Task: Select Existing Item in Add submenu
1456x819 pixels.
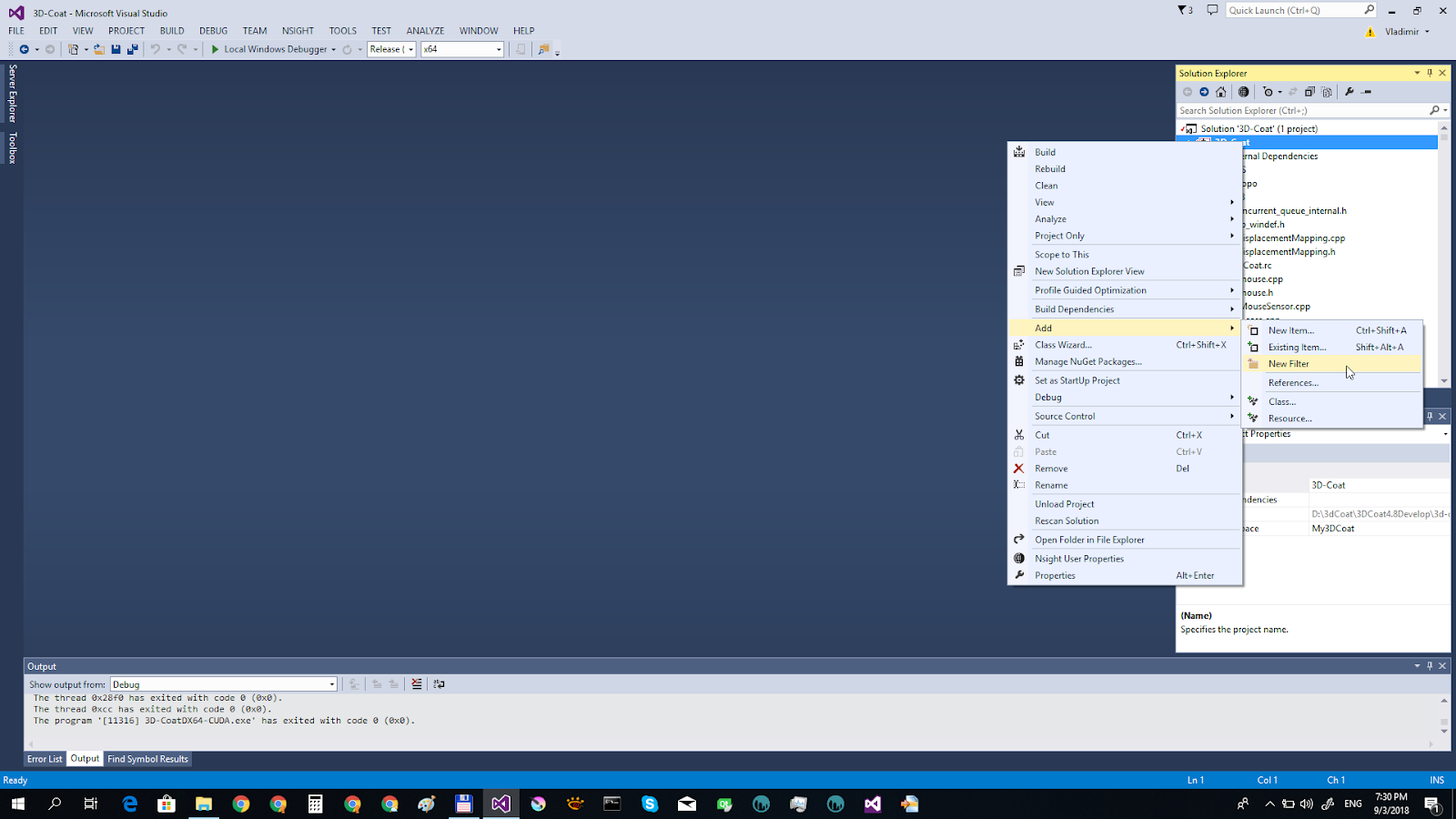Action: 1332,348
